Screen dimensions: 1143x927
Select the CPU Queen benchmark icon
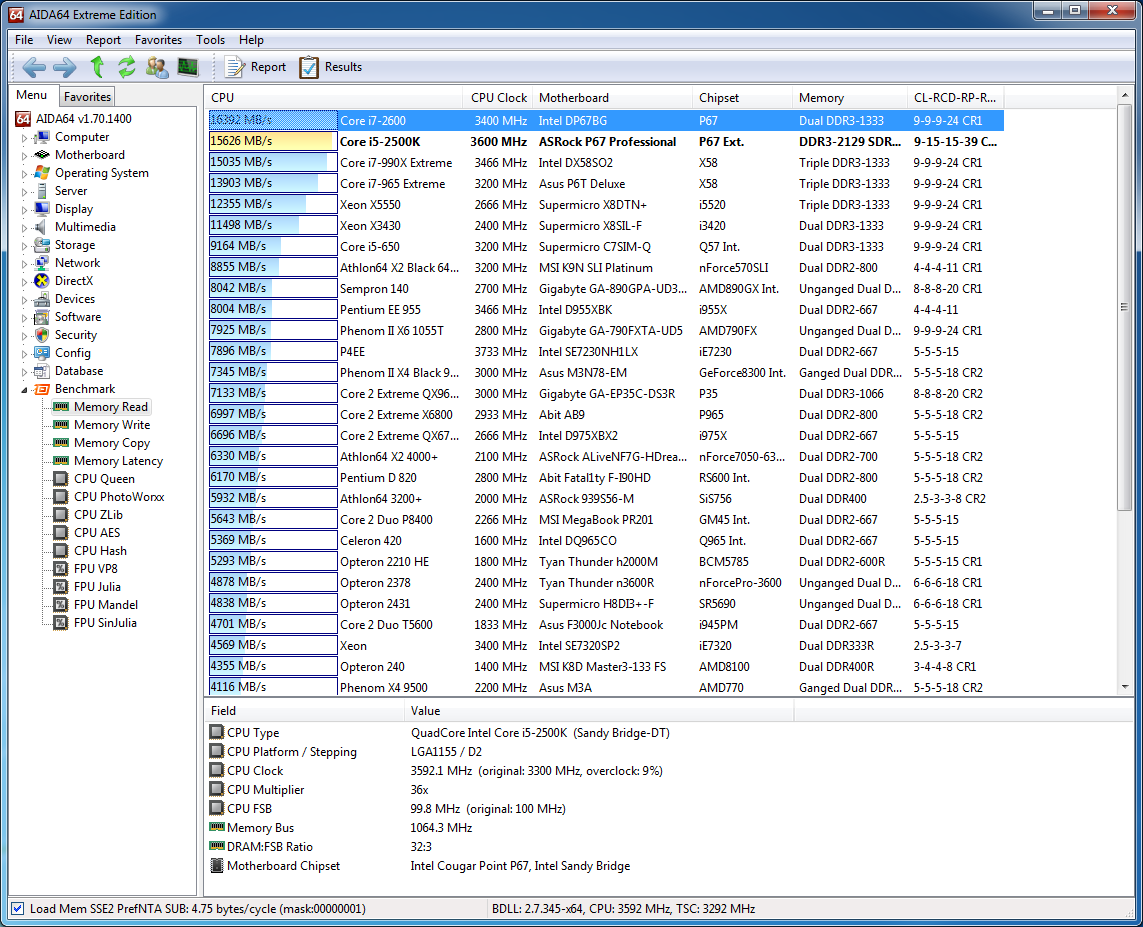click(x=61, y=479)
